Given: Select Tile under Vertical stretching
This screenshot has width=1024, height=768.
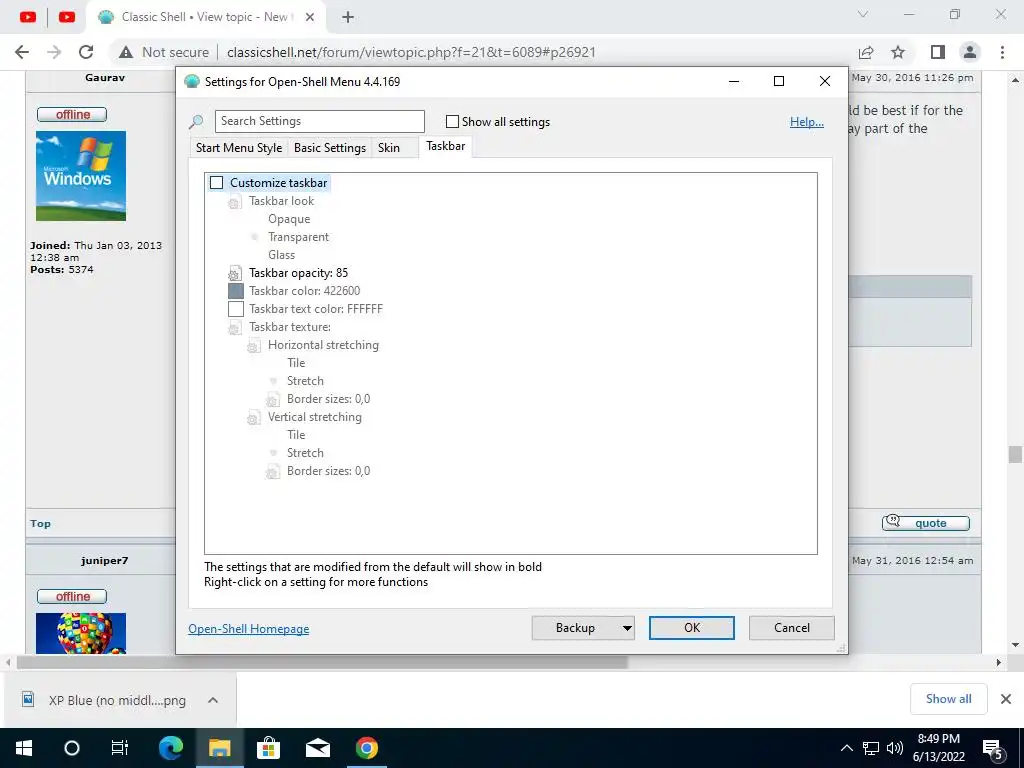Looking at the screenshot, I should [296, 435].
